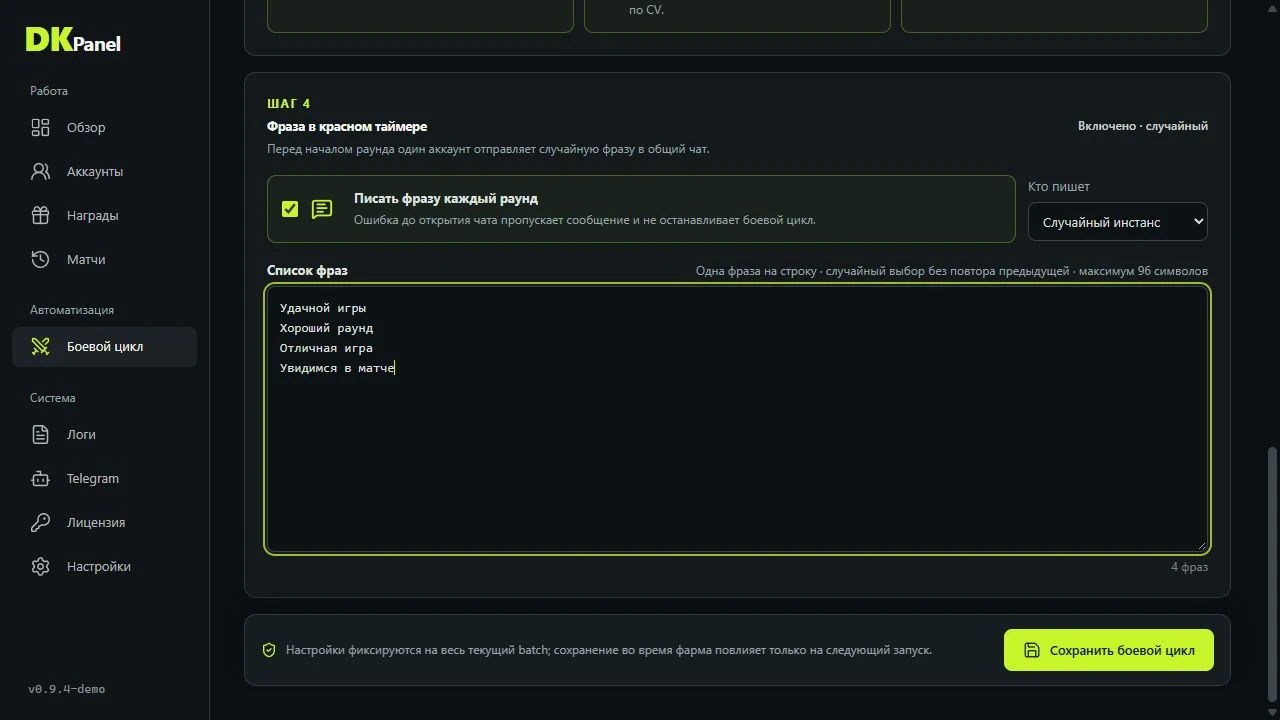The width and height of the screenshot is (1280, 720).
Task: Select Боевой цикл in the sidebar
Action: click(104, 346)
